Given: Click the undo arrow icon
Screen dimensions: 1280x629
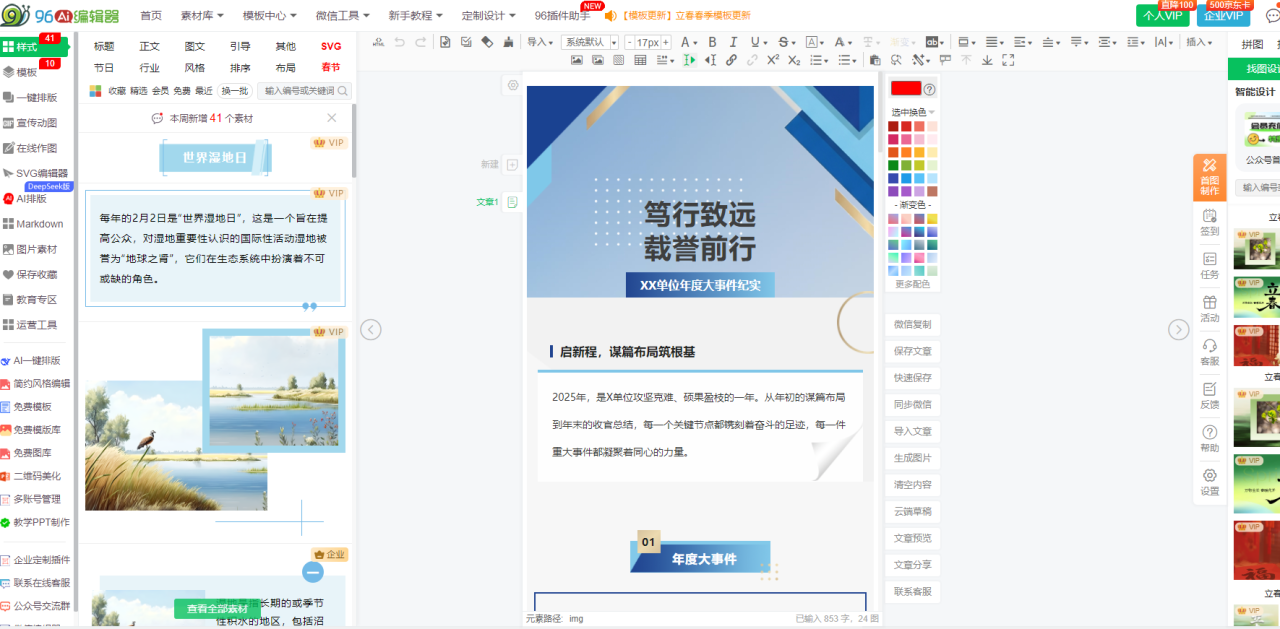Looking at the screenshot, I should [x=400, y=42].
